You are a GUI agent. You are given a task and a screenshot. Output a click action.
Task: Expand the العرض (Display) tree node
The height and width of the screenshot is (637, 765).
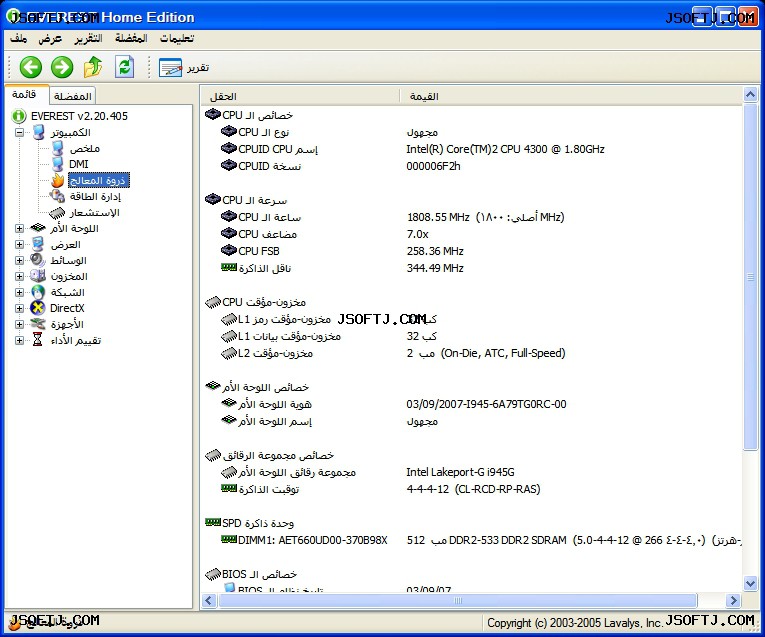[x=19, y=244]
